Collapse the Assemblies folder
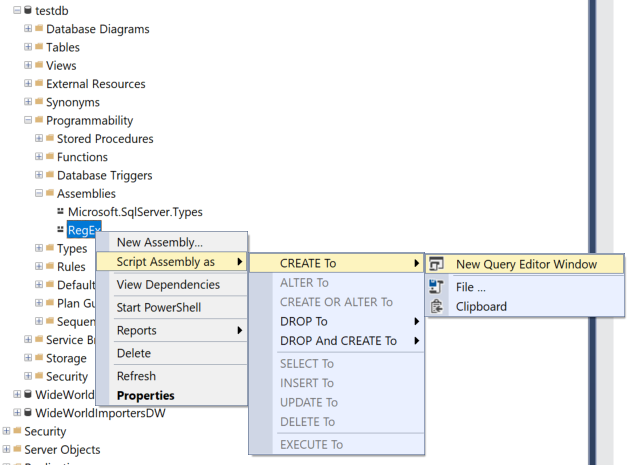The height and width of the screenshot is (465, 634). pyautogui.click(x=39, y=194)
